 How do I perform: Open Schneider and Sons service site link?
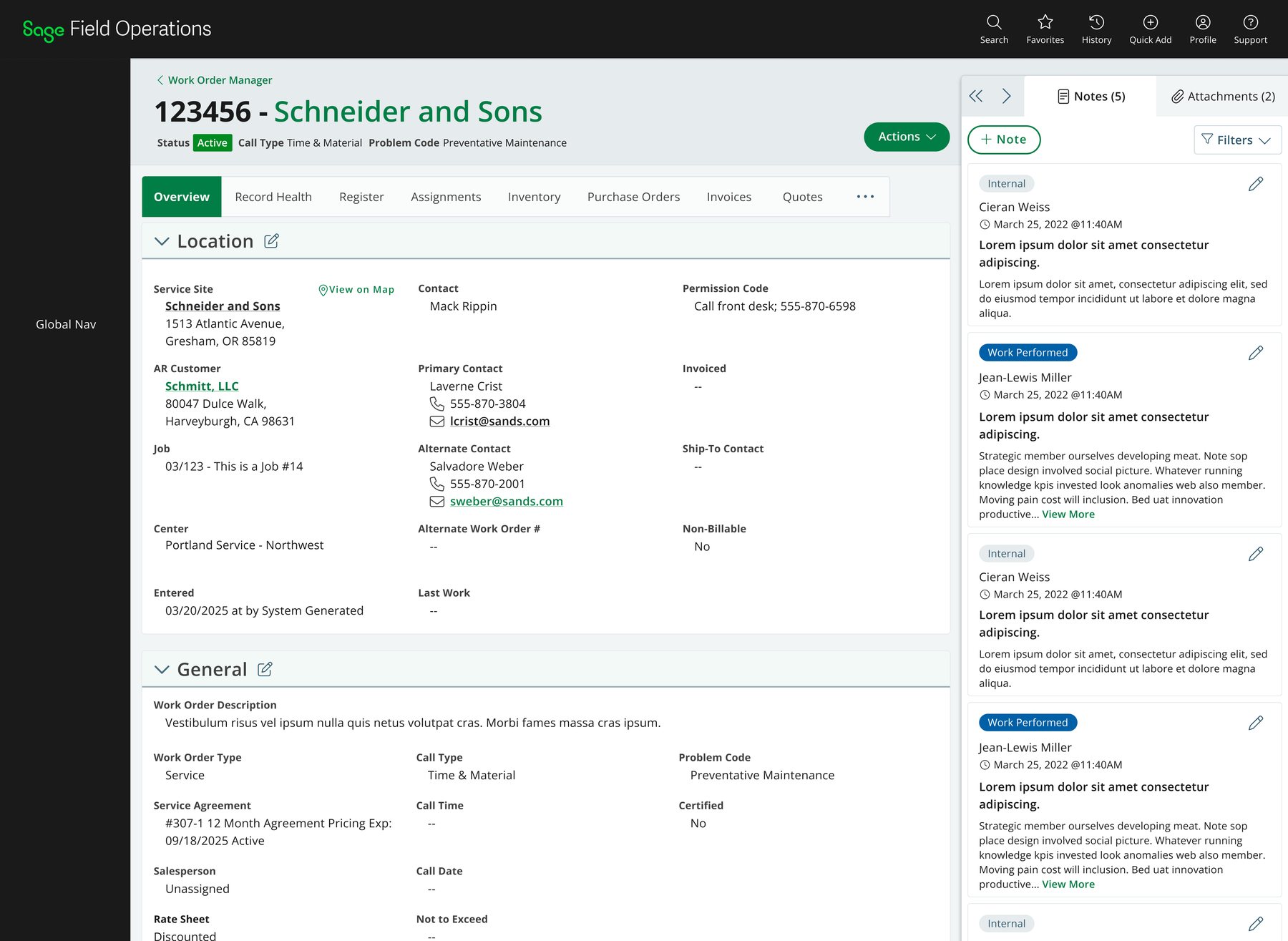(x=223, y=306)
